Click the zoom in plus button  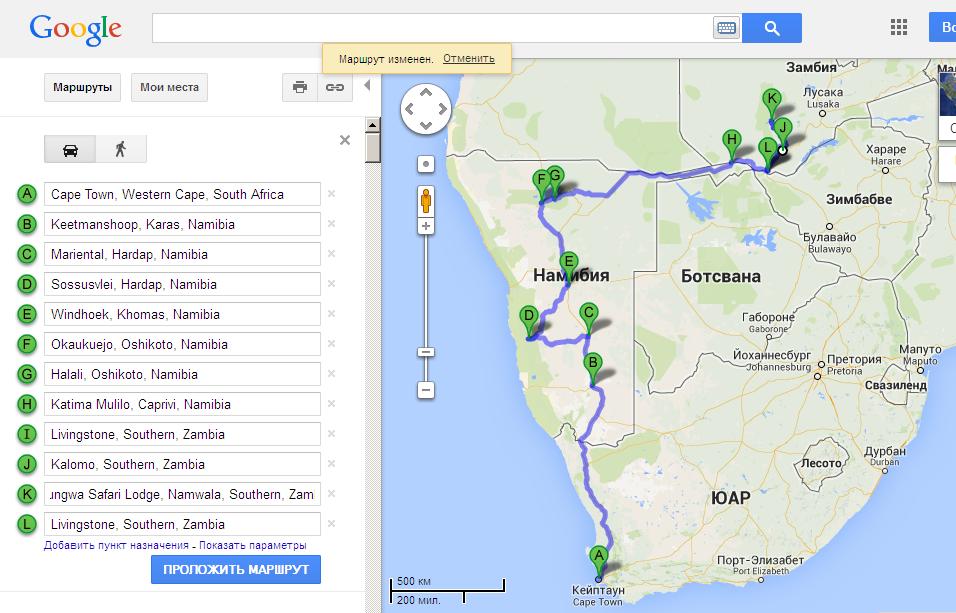tap(426, 227)
